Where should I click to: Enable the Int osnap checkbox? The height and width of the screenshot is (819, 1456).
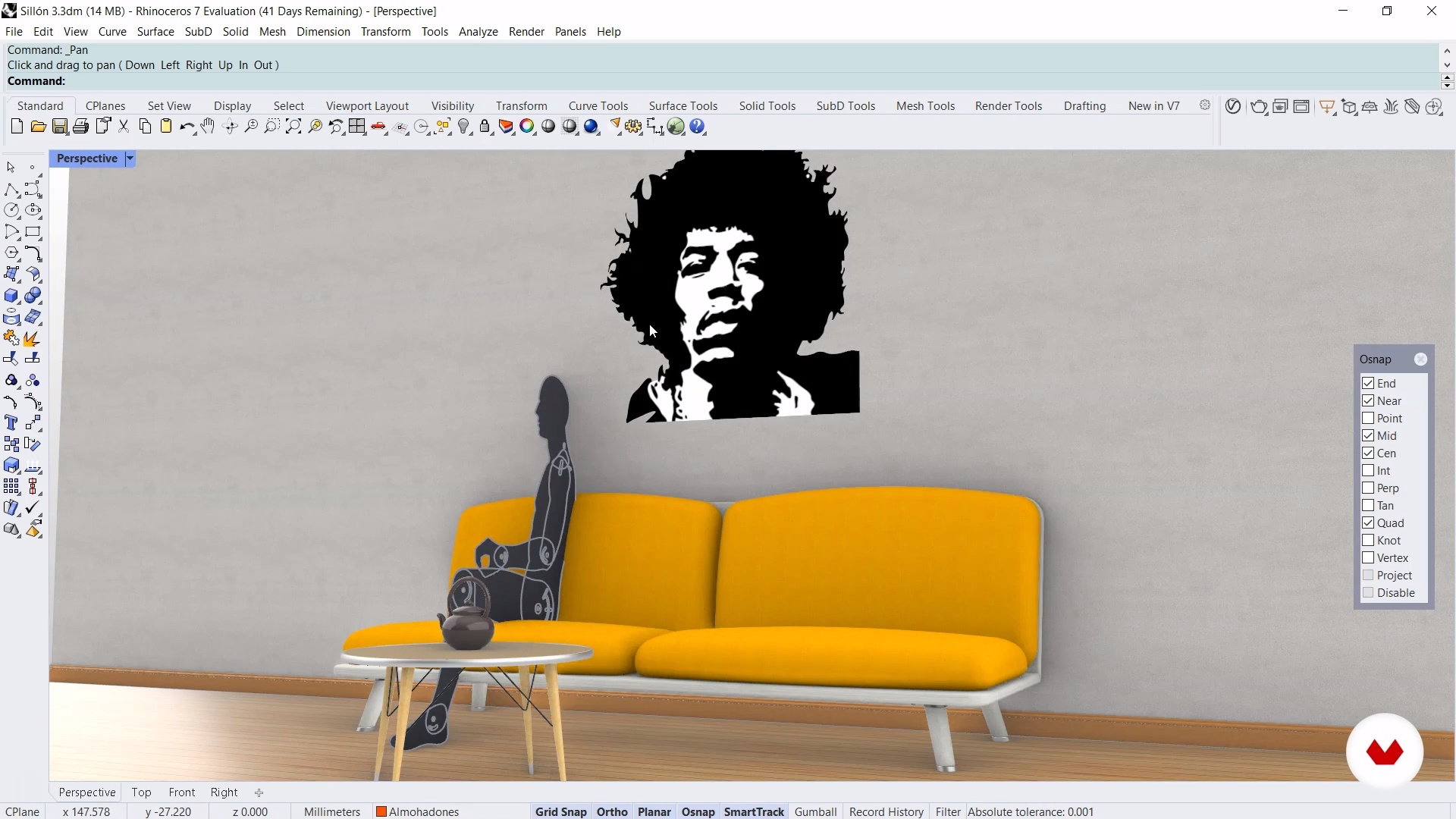tap(1368, 471)
